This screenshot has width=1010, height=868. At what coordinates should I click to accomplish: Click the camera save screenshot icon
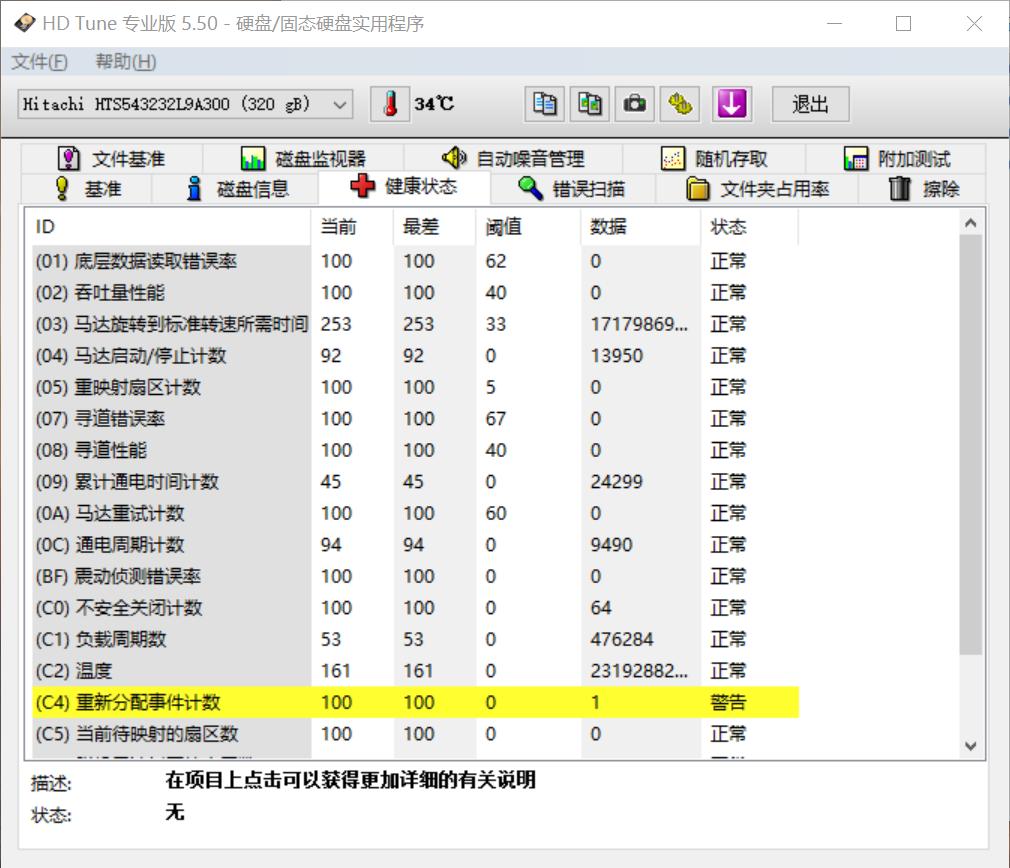635,104
